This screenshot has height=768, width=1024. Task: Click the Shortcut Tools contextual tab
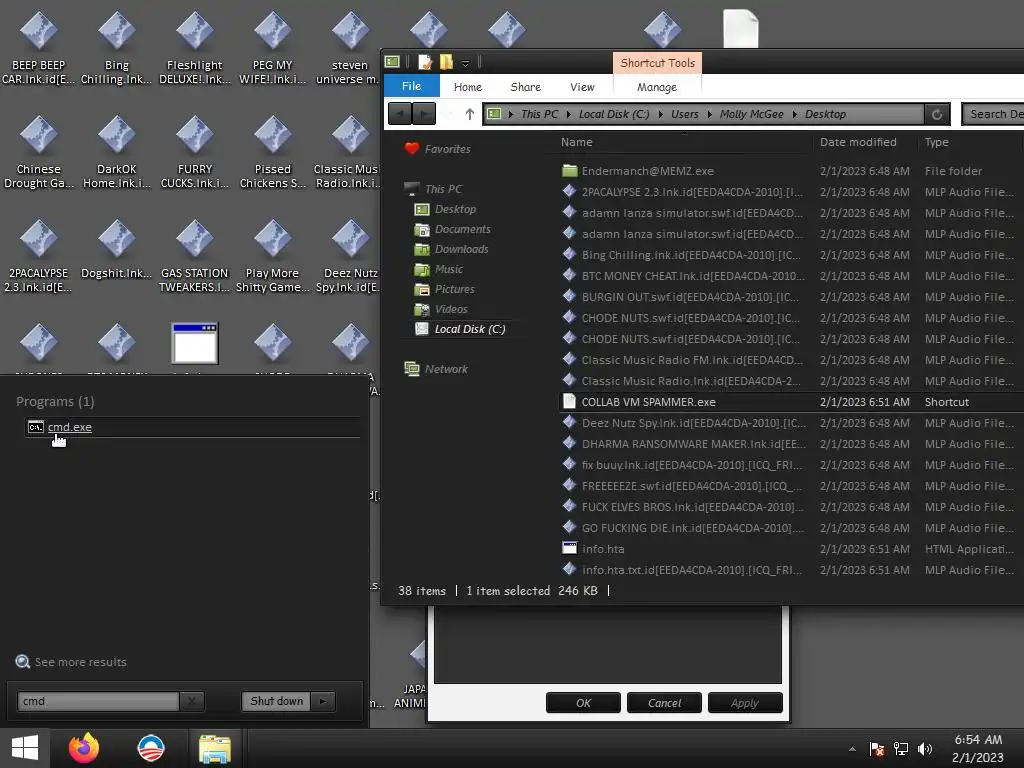[657, 63]
